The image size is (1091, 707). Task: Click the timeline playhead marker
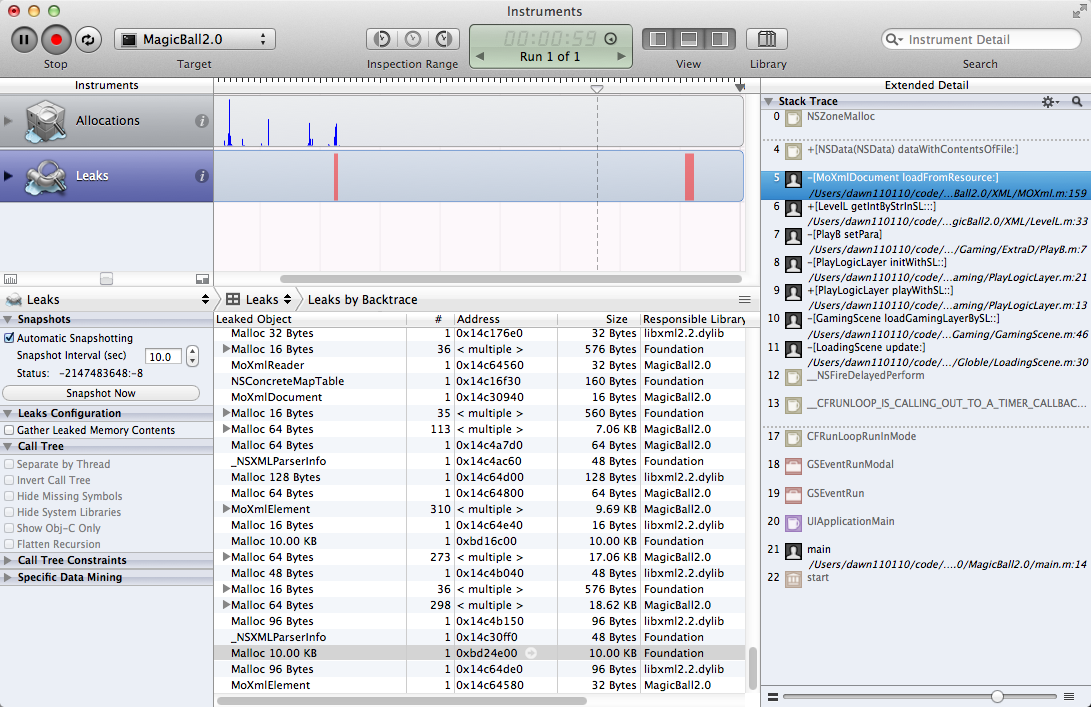tap(596, 88)
